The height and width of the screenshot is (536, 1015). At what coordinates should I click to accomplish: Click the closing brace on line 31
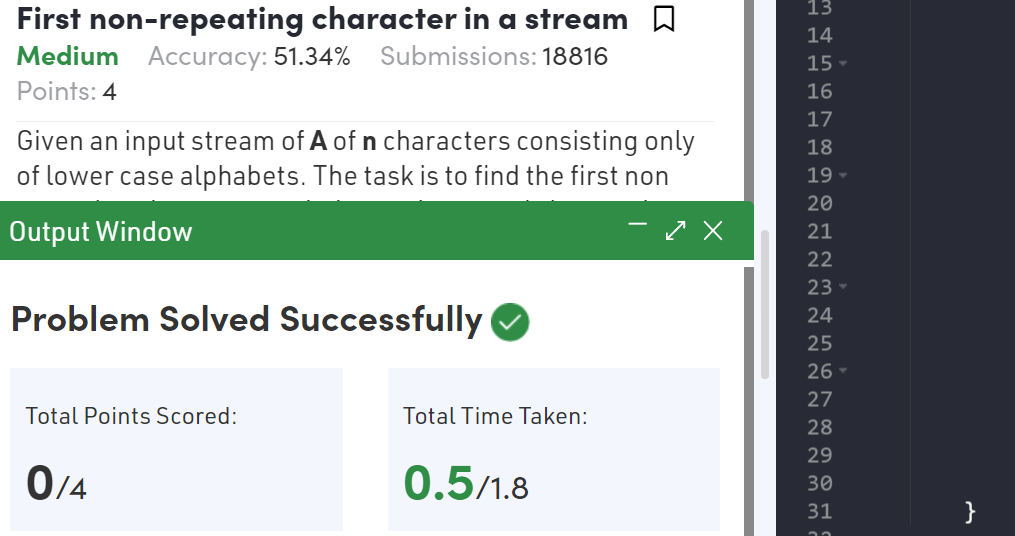click(969, 511)
